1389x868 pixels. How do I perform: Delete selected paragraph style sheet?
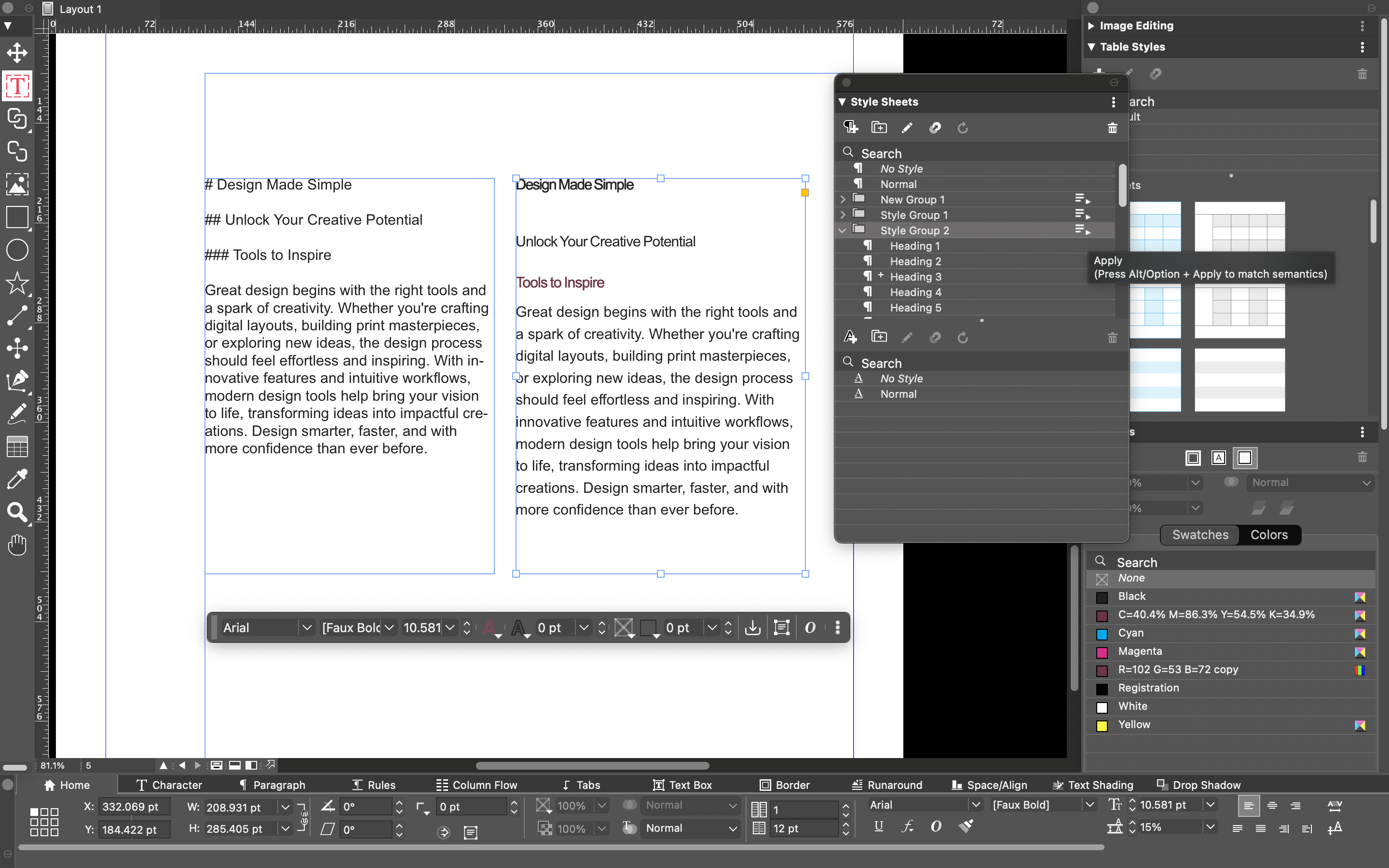click(1112, 127)
